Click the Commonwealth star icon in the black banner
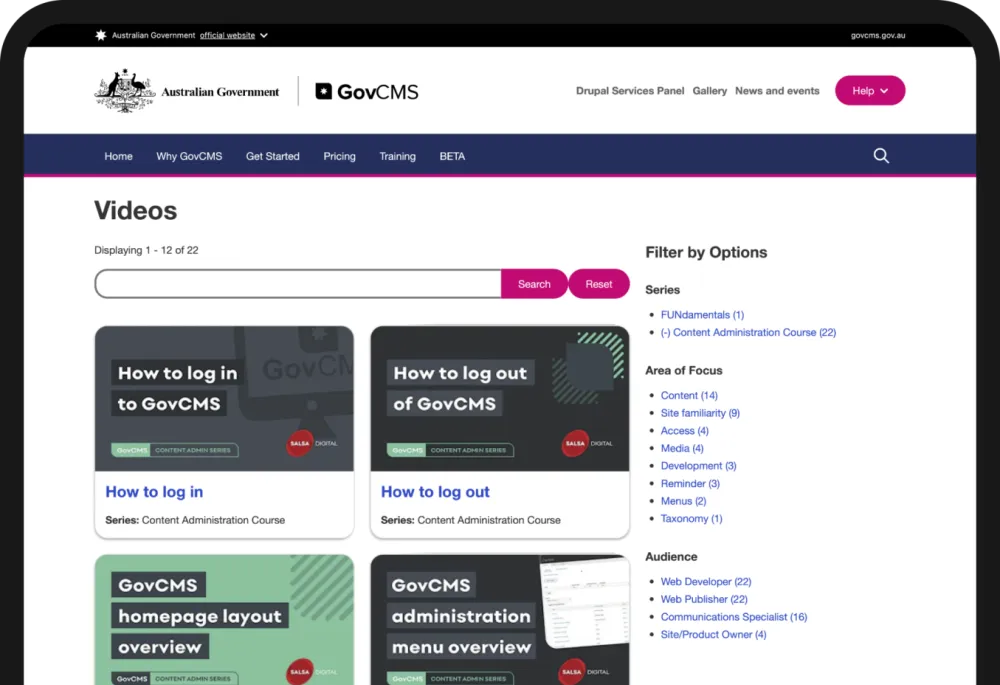The height and width of the screenshot is (685, 1000). [99, 34]
